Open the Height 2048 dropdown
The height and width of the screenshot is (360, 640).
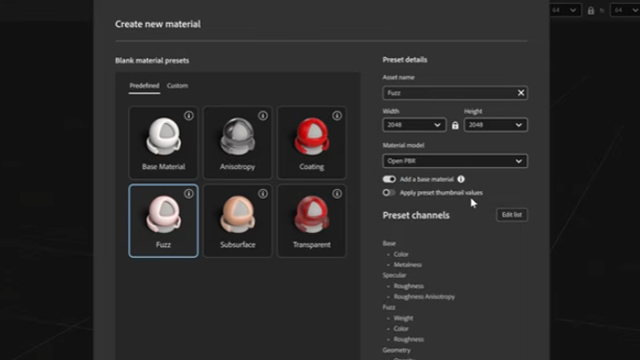click(x=496, y=125)
